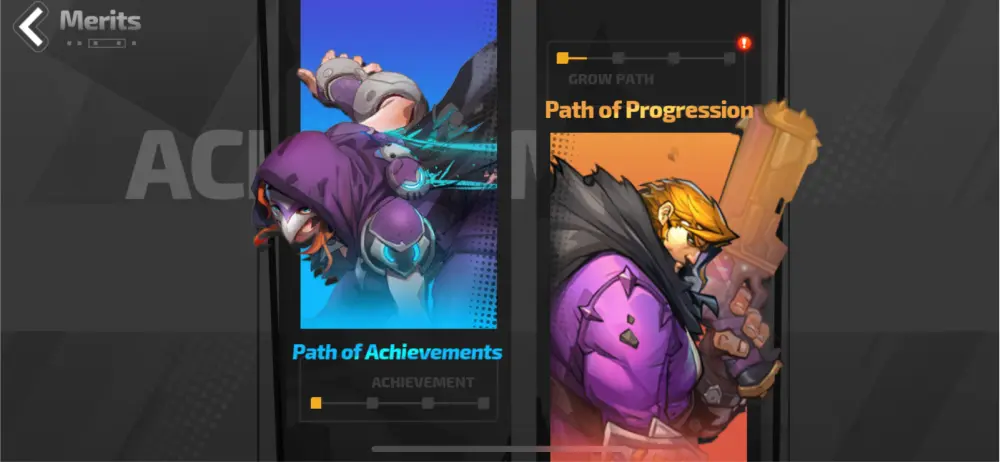Click the second Achievement progress node

pyautogui.click(x=372, y=403)
